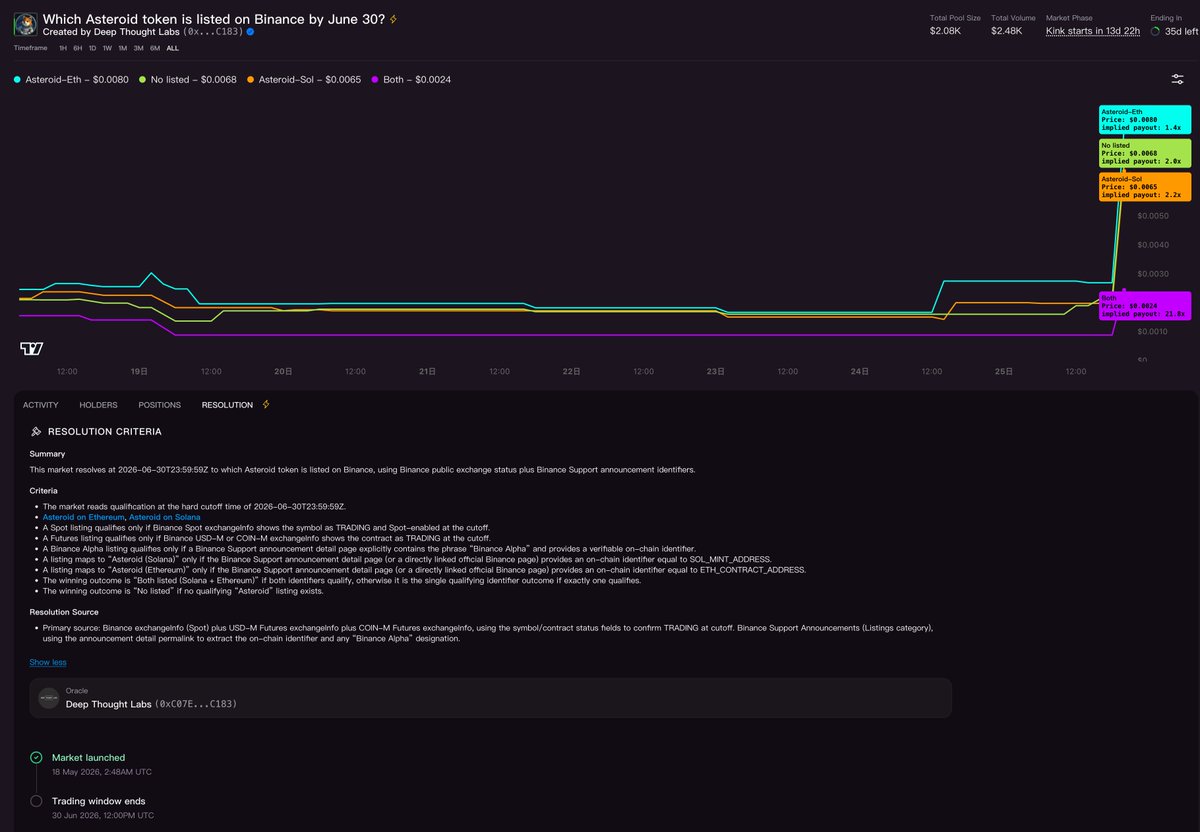
Task: Click the $0.0050 price axis label
Action: pyautogui.click(x=1155, y=216)
